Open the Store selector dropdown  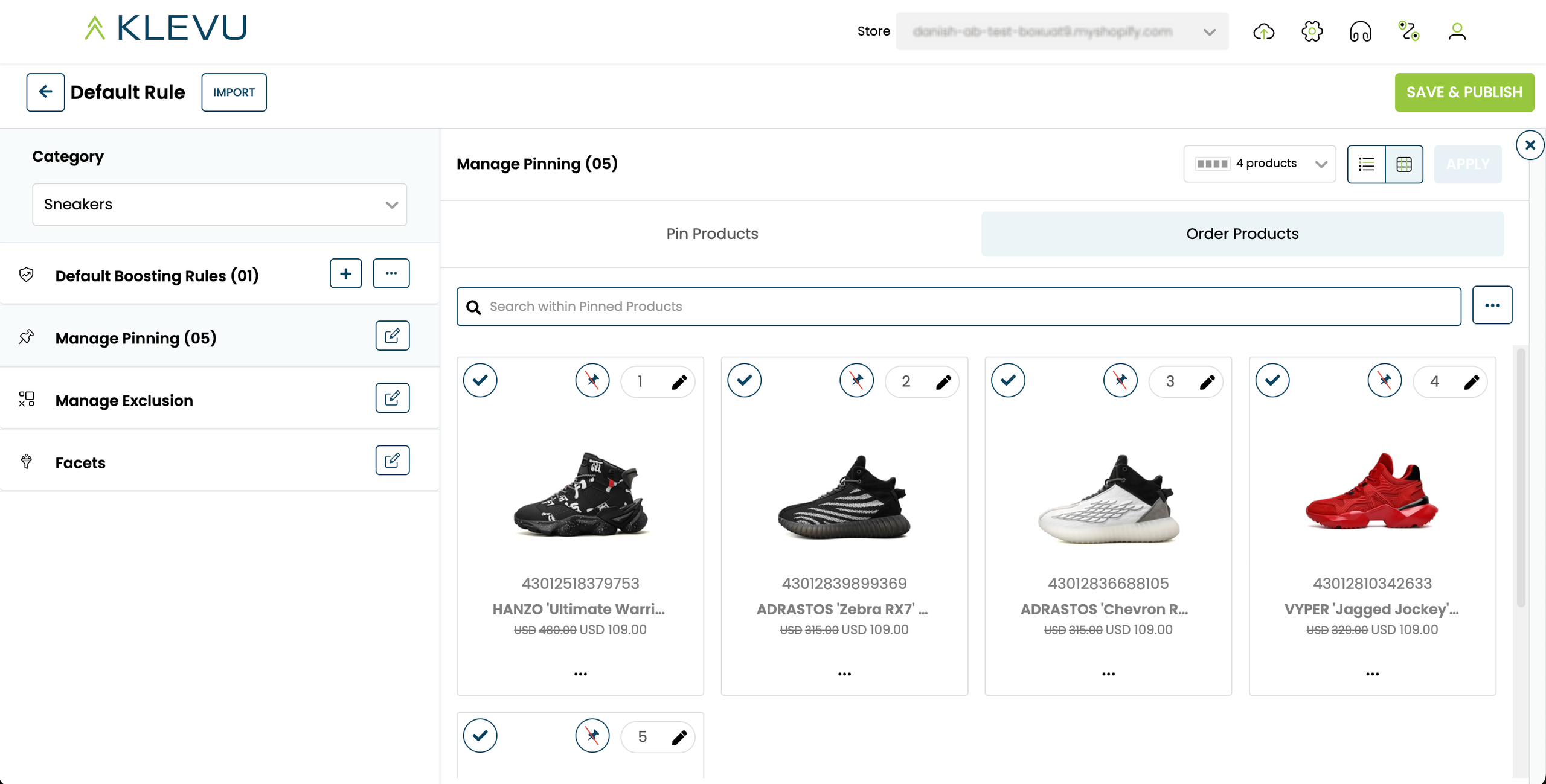[x=1062, y=31]
